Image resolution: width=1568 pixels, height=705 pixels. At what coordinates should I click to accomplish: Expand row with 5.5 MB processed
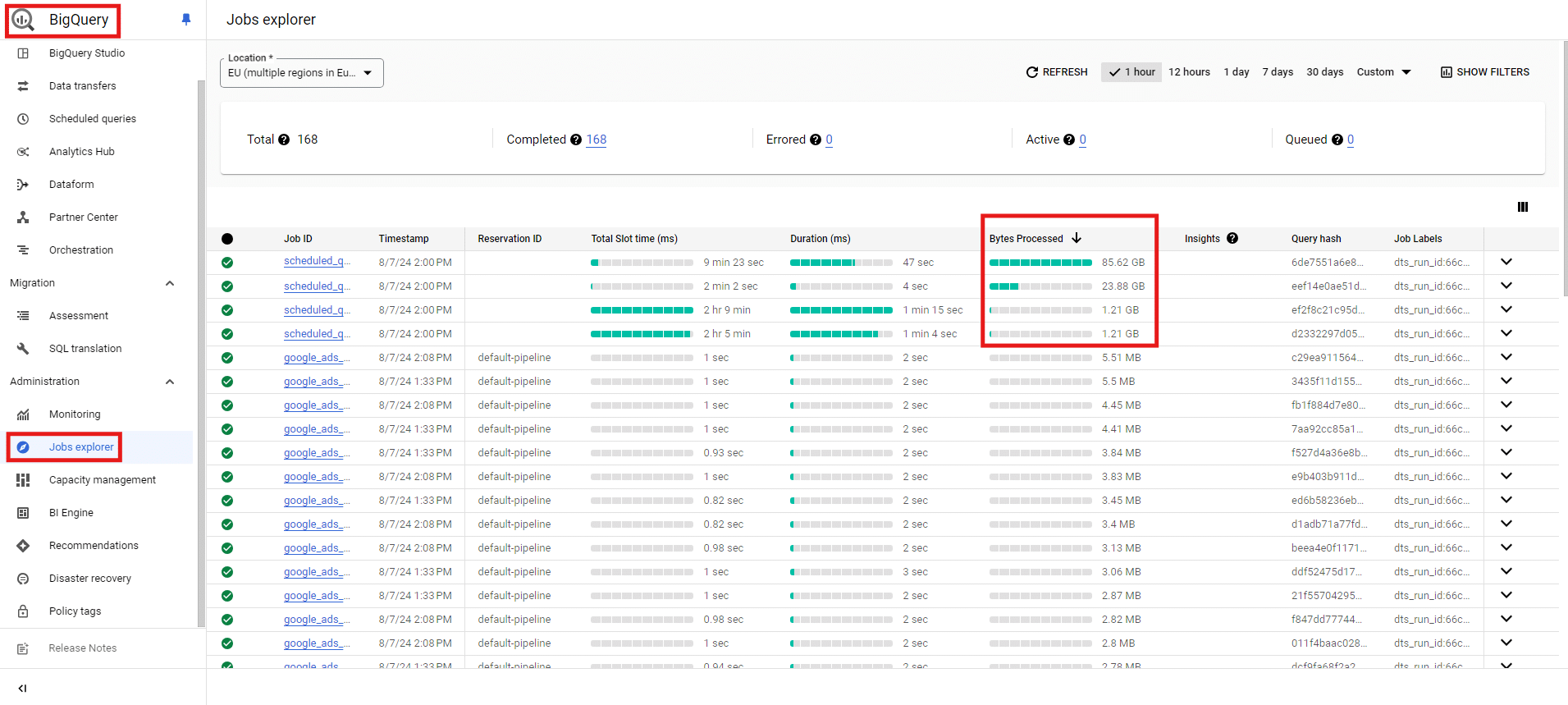[x=1506, y=381]
